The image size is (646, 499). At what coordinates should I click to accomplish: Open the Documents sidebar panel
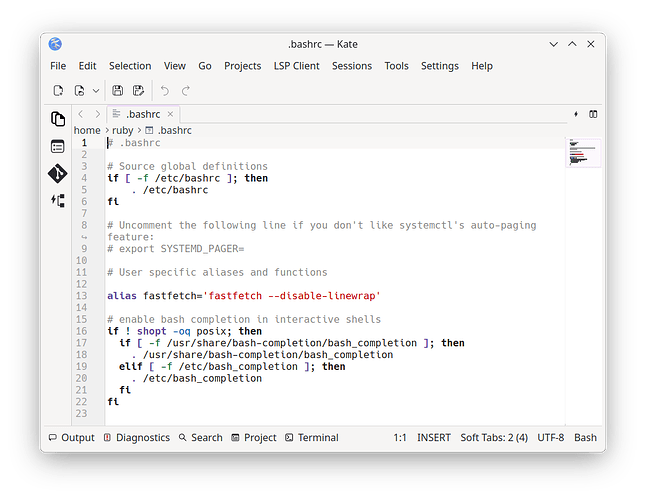point(58,119)
